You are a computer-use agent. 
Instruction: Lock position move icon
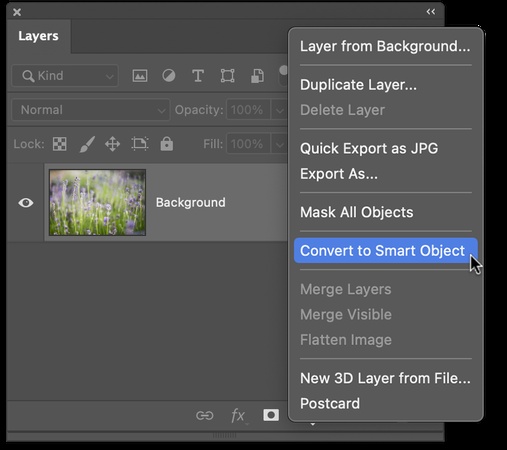click(112, 144)
